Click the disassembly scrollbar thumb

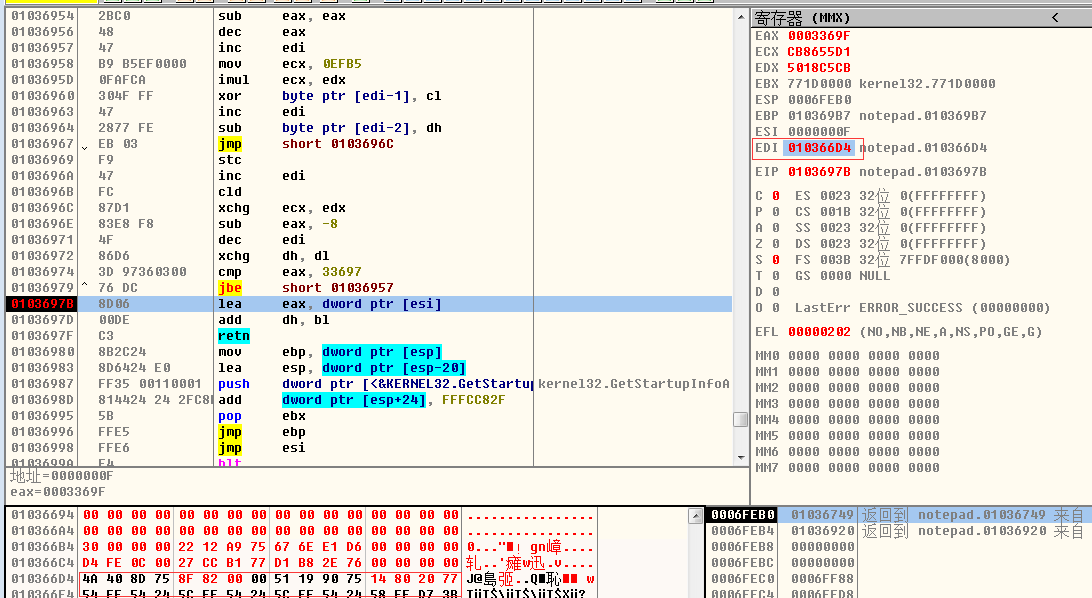coord(740,419)
